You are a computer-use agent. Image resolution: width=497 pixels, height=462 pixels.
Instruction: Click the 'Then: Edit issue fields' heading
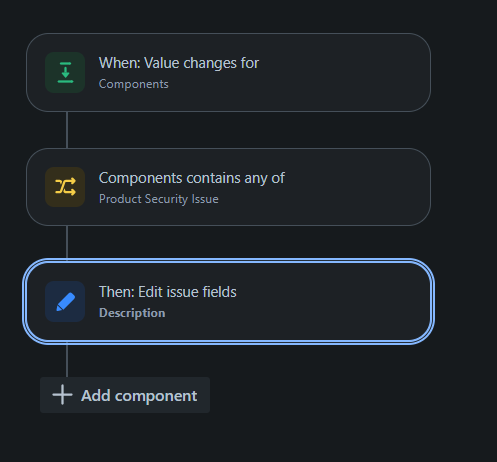pyautogui.click(x=168, y=292)
